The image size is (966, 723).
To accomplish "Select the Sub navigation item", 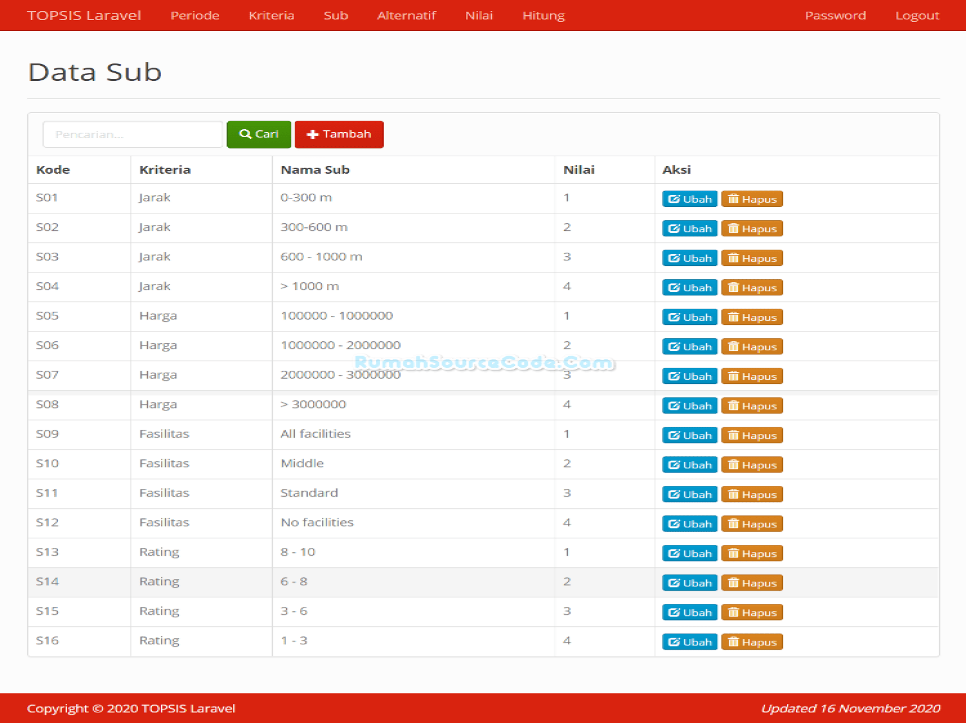I will 336,15.
